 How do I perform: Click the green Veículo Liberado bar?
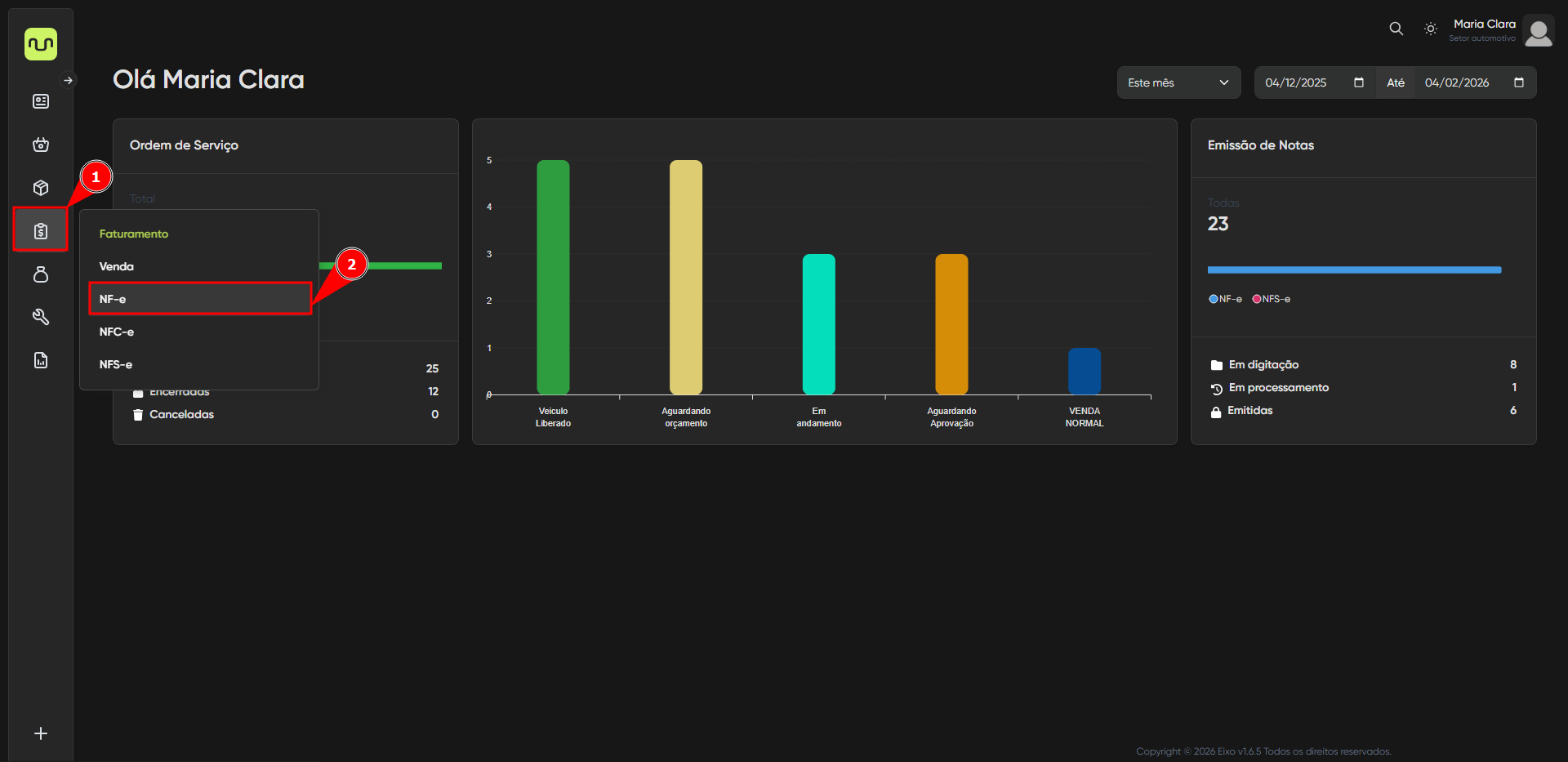click(553, 278)
